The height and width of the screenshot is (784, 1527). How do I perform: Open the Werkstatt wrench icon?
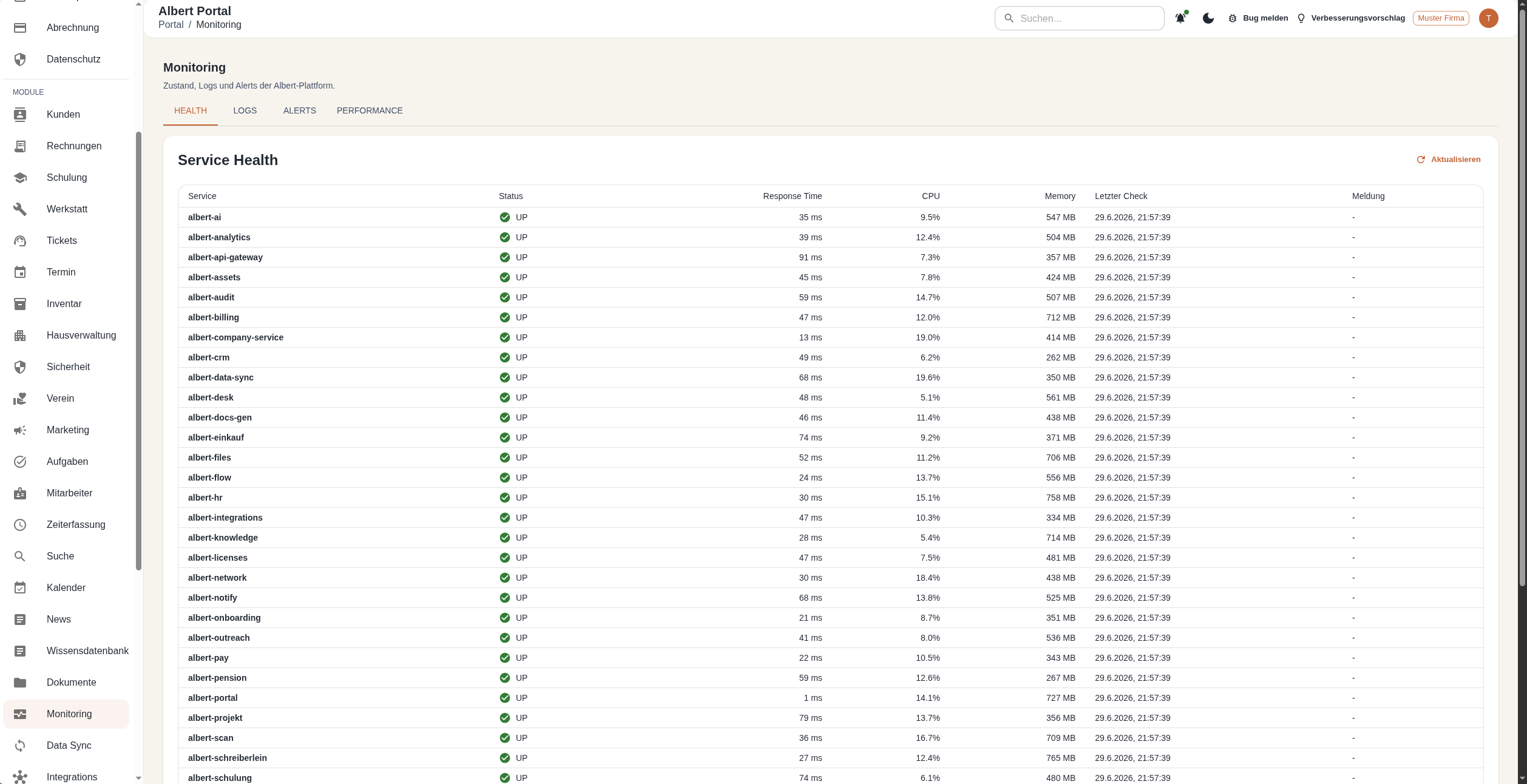(x=20, y=209)
